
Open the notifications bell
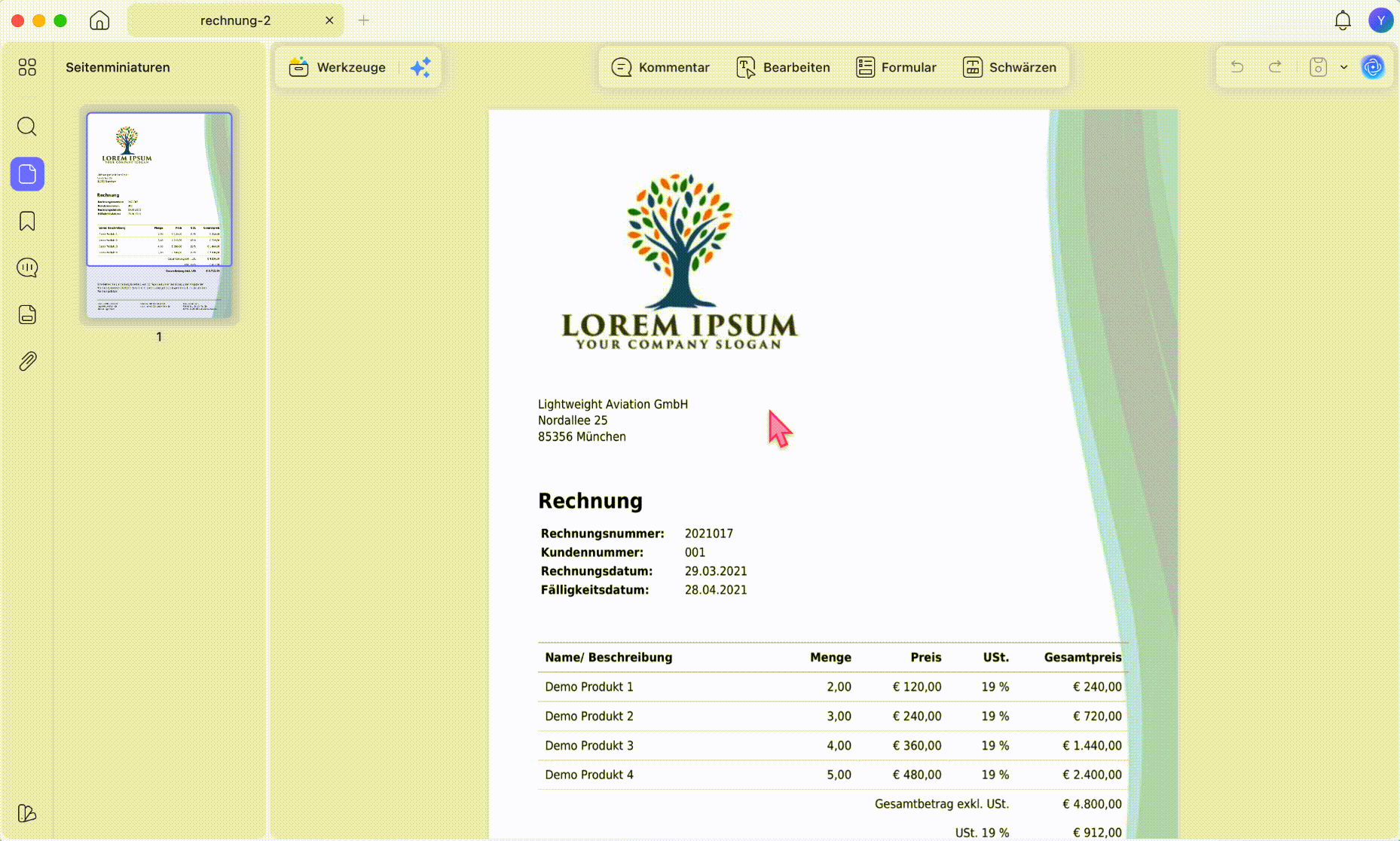coord(1343,20)
